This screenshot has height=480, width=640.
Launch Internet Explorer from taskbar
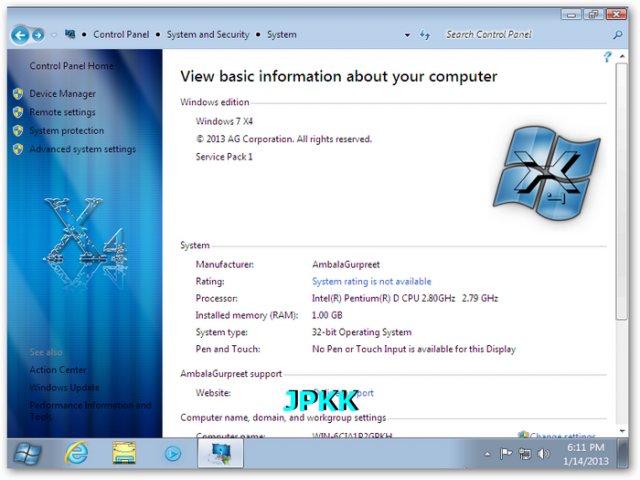[x=76, y=453]
